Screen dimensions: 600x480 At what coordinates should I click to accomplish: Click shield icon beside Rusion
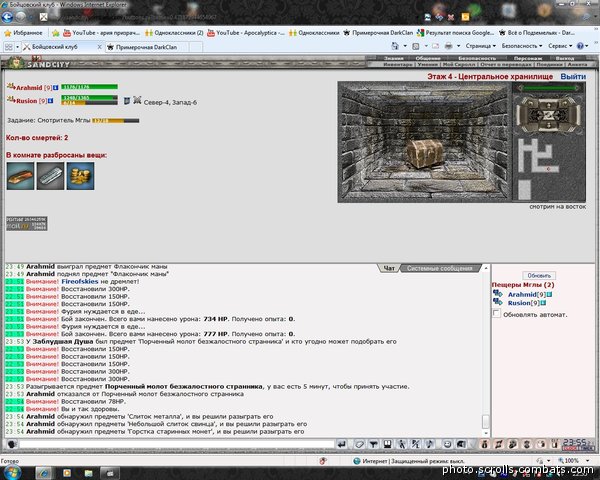click(x=127, y=101)
